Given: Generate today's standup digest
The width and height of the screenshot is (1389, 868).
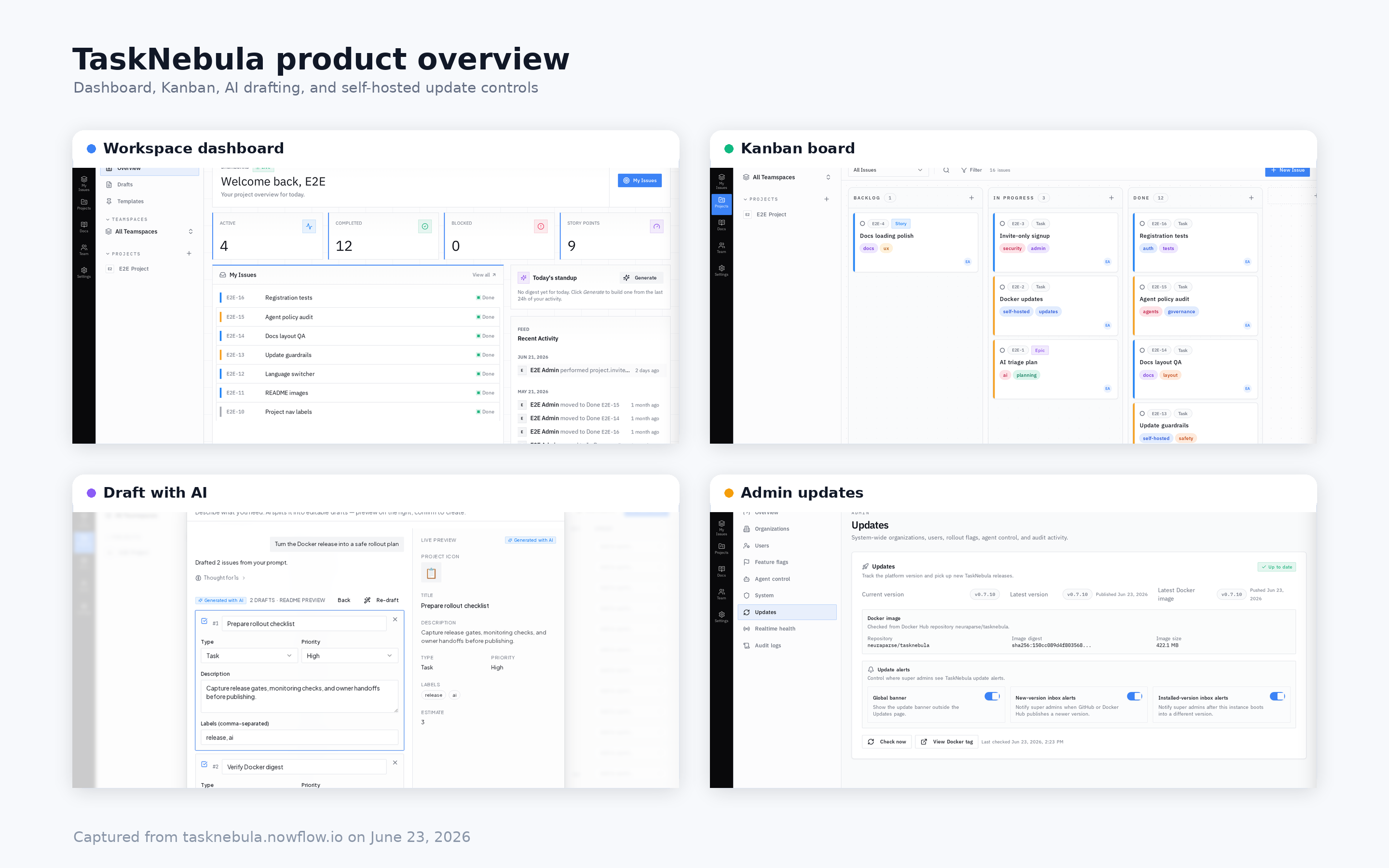Looking at the screenshot, I should coord(640,278).
